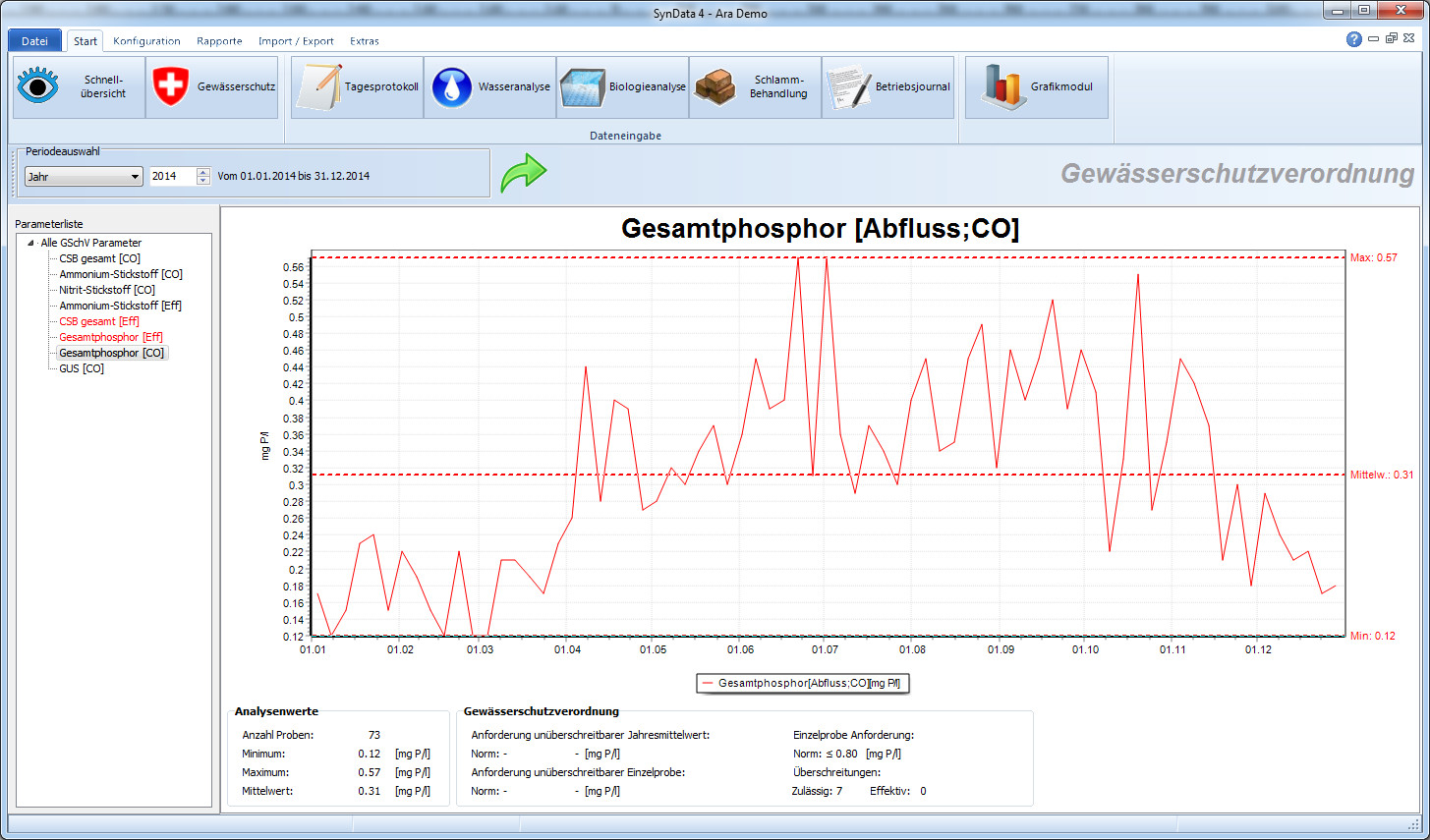Click the year field showing 2014

[173, 177]
